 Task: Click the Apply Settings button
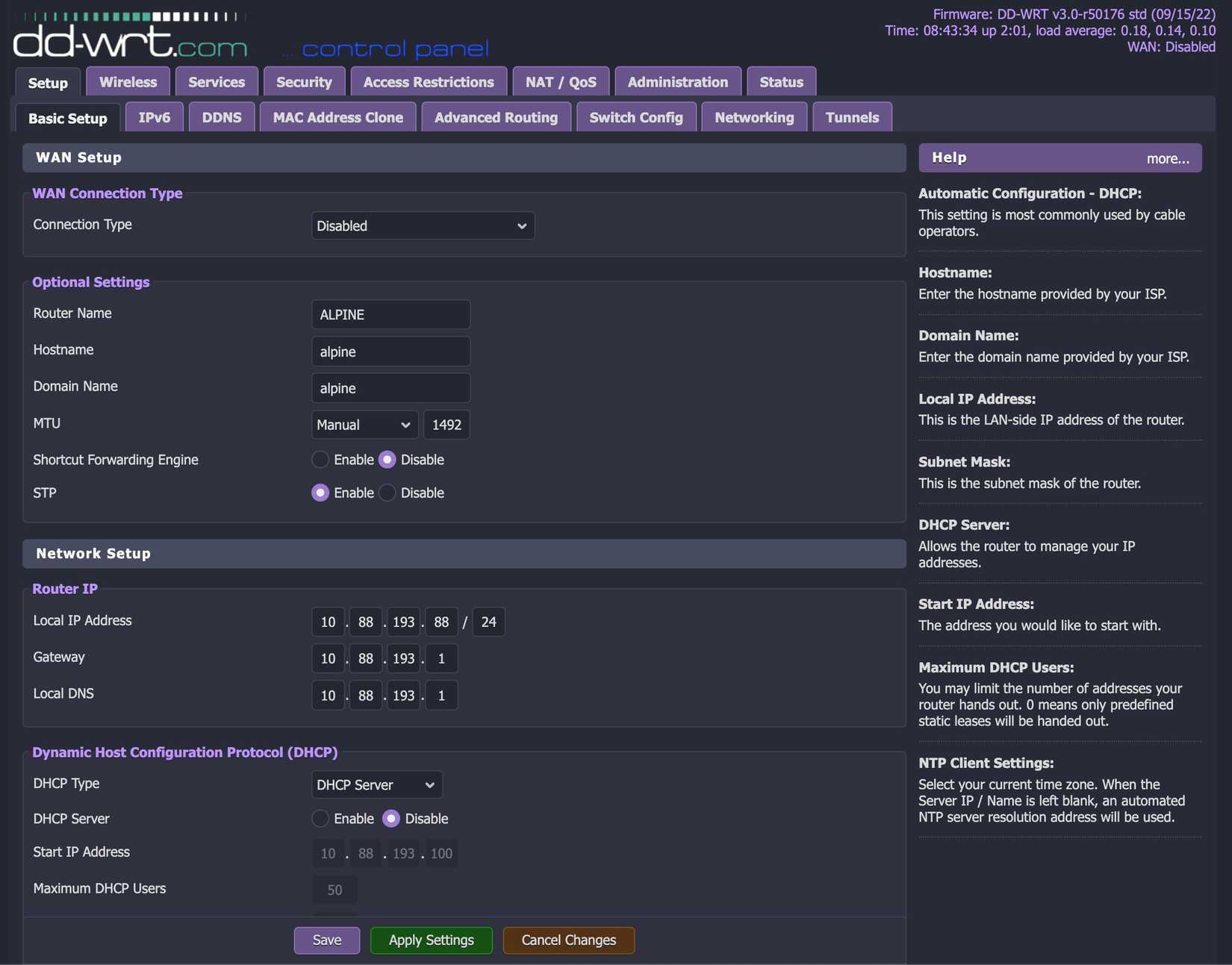(x=431, y=940)
